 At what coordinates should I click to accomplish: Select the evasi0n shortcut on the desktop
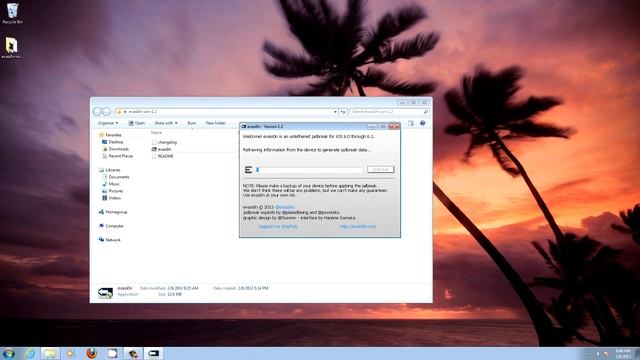[x=11, y=48]
